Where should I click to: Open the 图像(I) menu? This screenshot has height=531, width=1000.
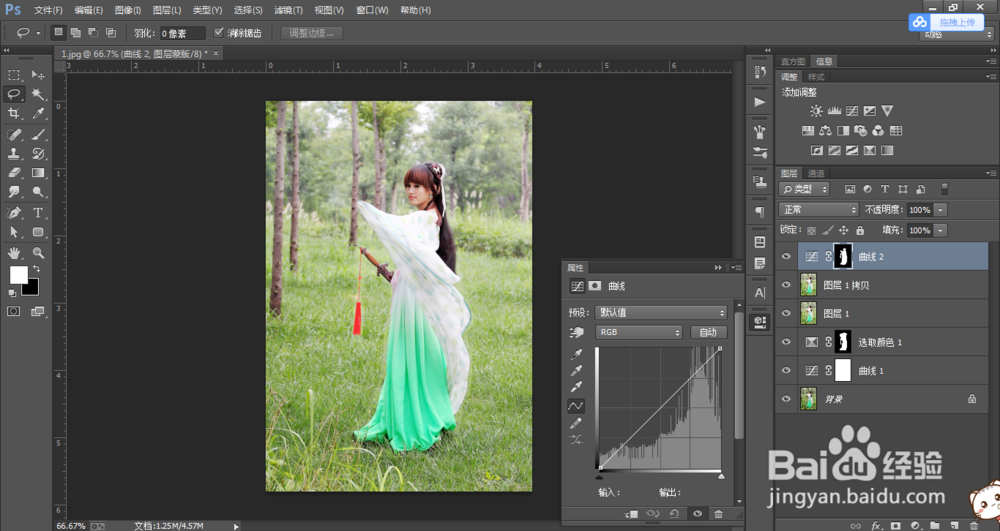128,10
